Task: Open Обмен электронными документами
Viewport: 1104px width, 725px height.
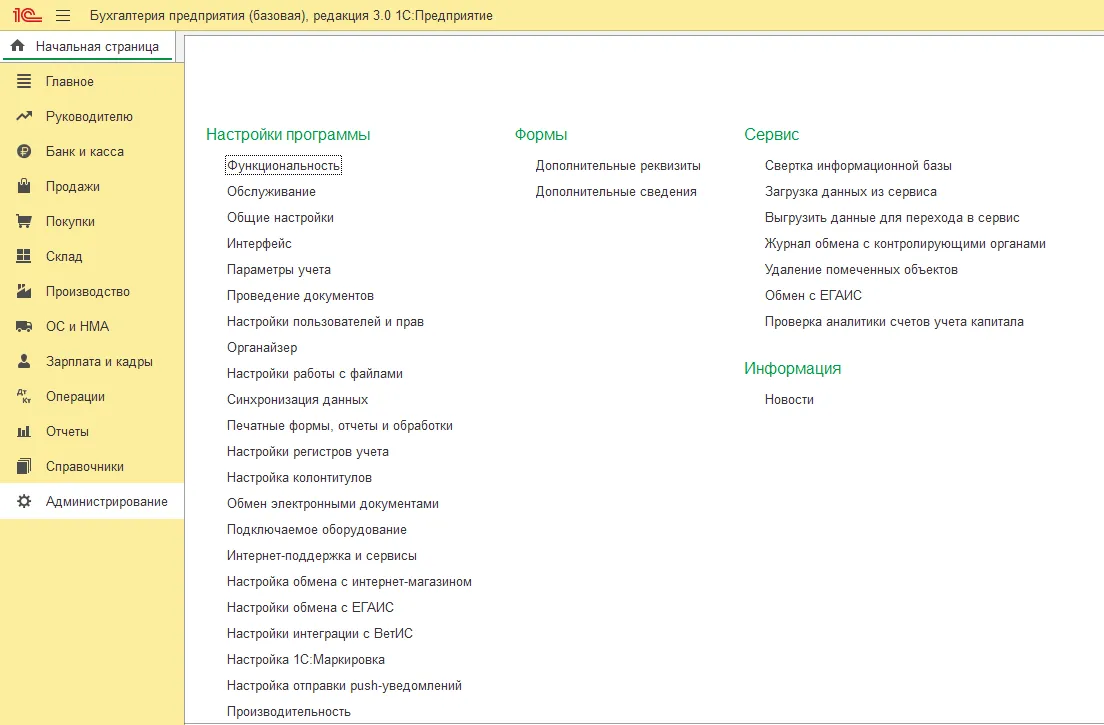Action: 332,504
